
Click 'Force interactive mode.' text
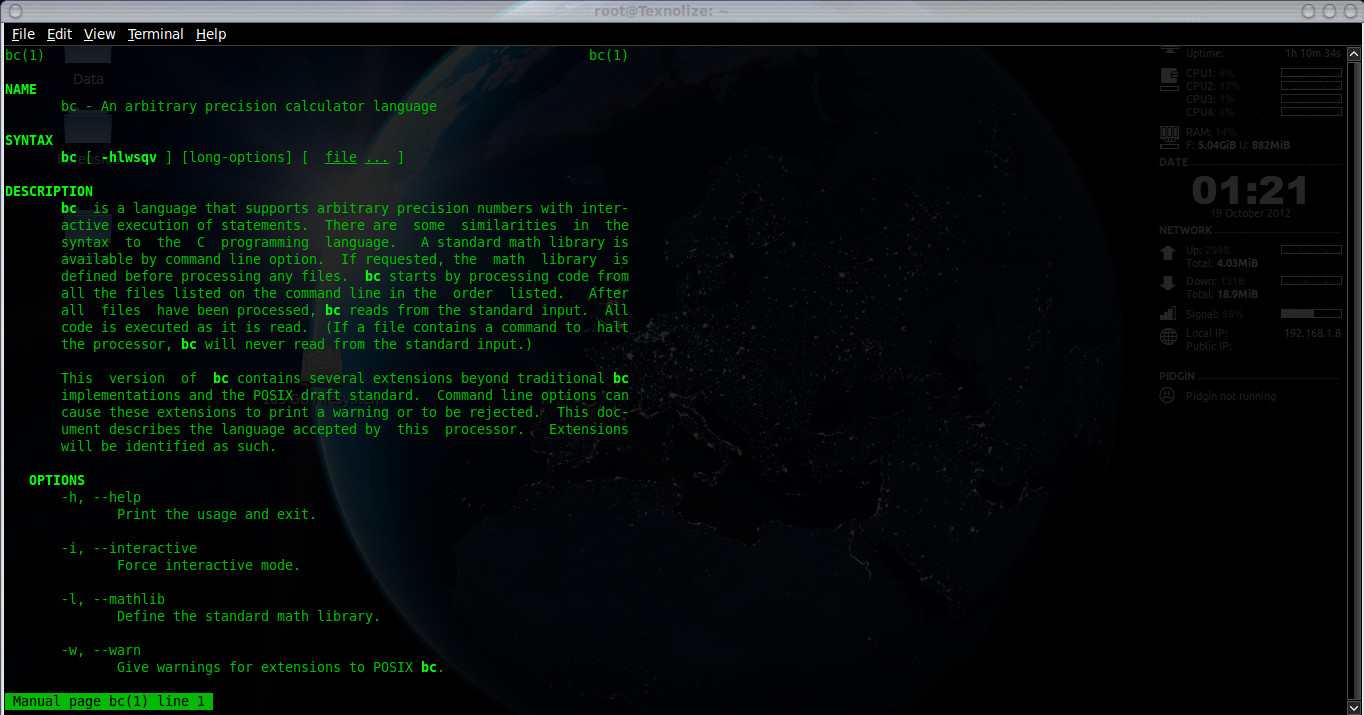[x=209, y=566]
